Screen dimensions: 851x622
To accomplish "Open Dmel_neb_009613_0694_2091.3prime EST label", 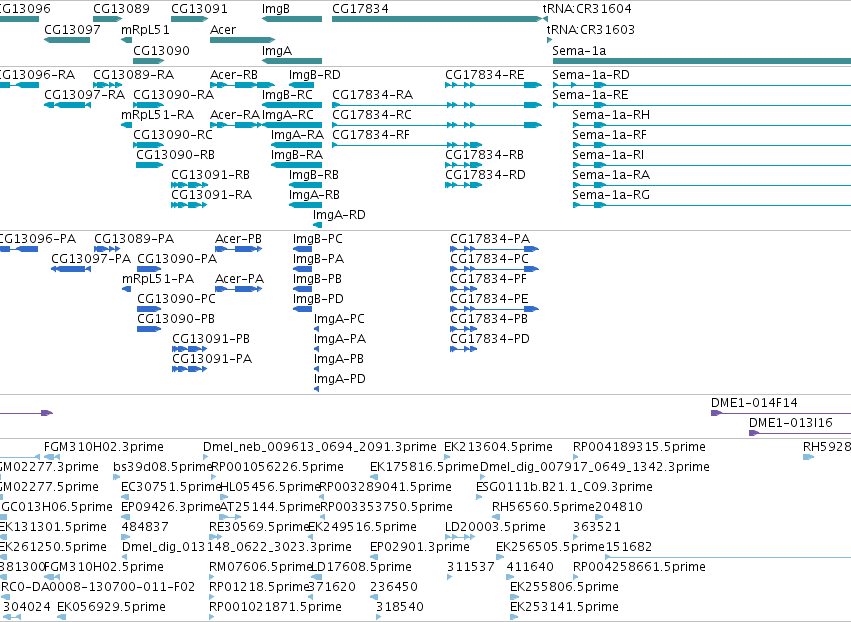I will 319,447.
